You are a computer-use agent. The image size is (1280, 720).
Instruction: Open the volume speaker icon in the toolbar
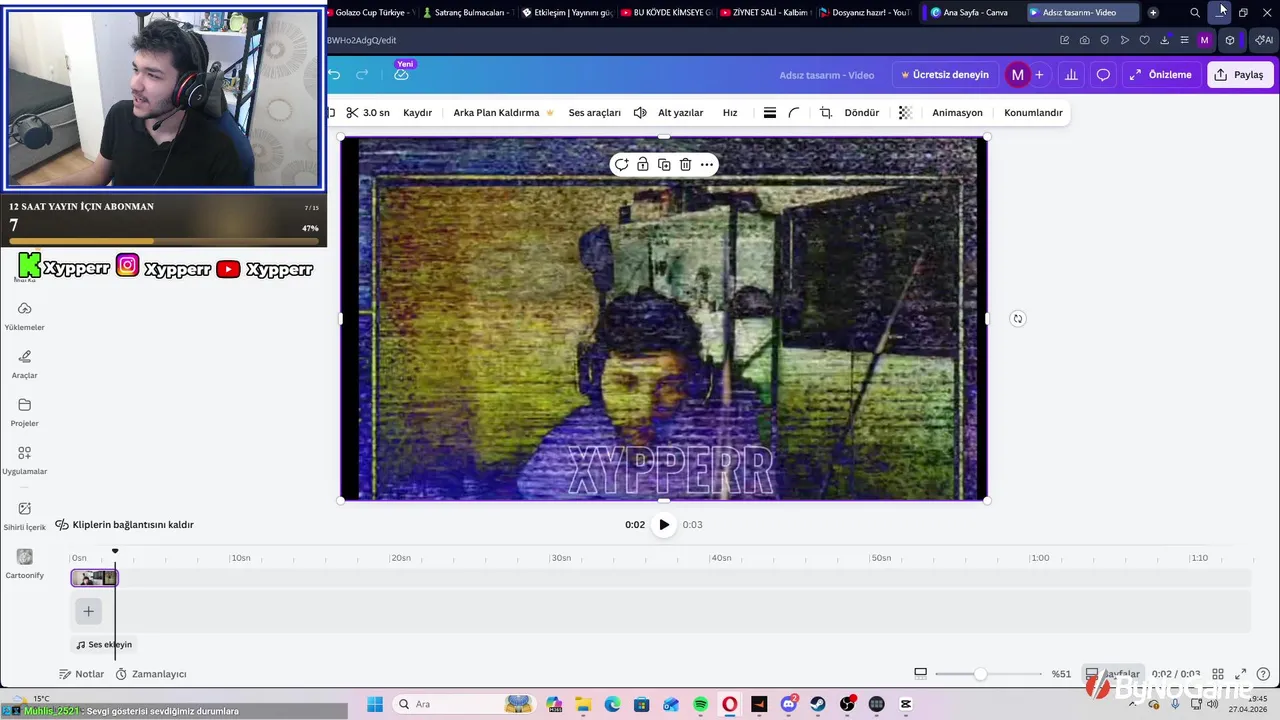(x=640, y=113)
